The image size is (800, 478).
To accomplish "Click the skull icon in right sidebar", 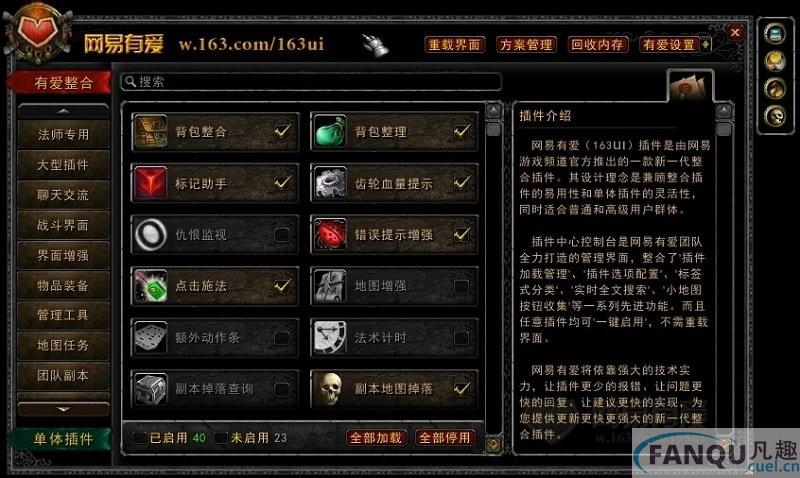I will coord(774,116).
